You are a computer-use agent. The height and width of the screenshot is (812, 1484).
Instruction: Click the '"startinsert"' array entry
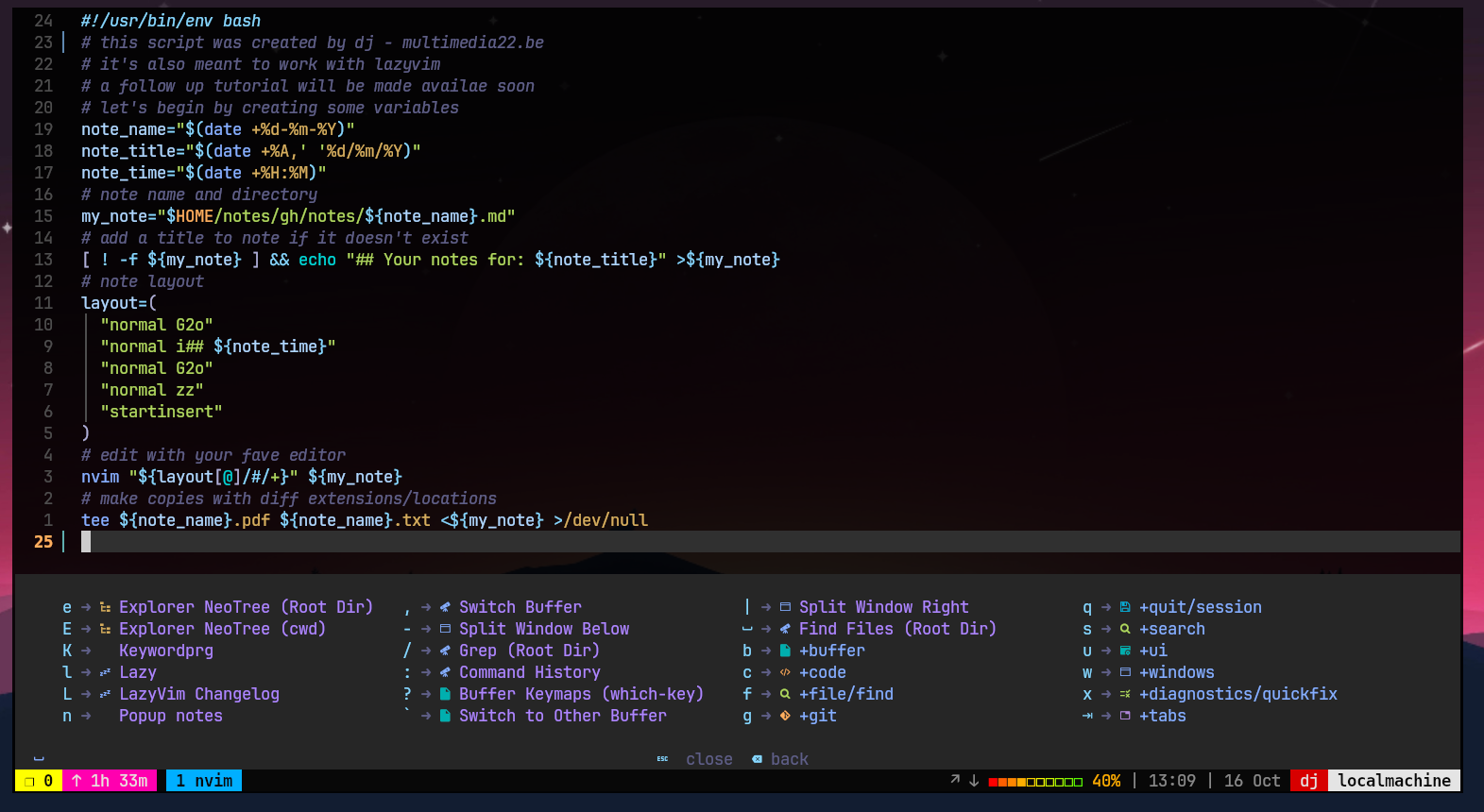tap(162, 412)
